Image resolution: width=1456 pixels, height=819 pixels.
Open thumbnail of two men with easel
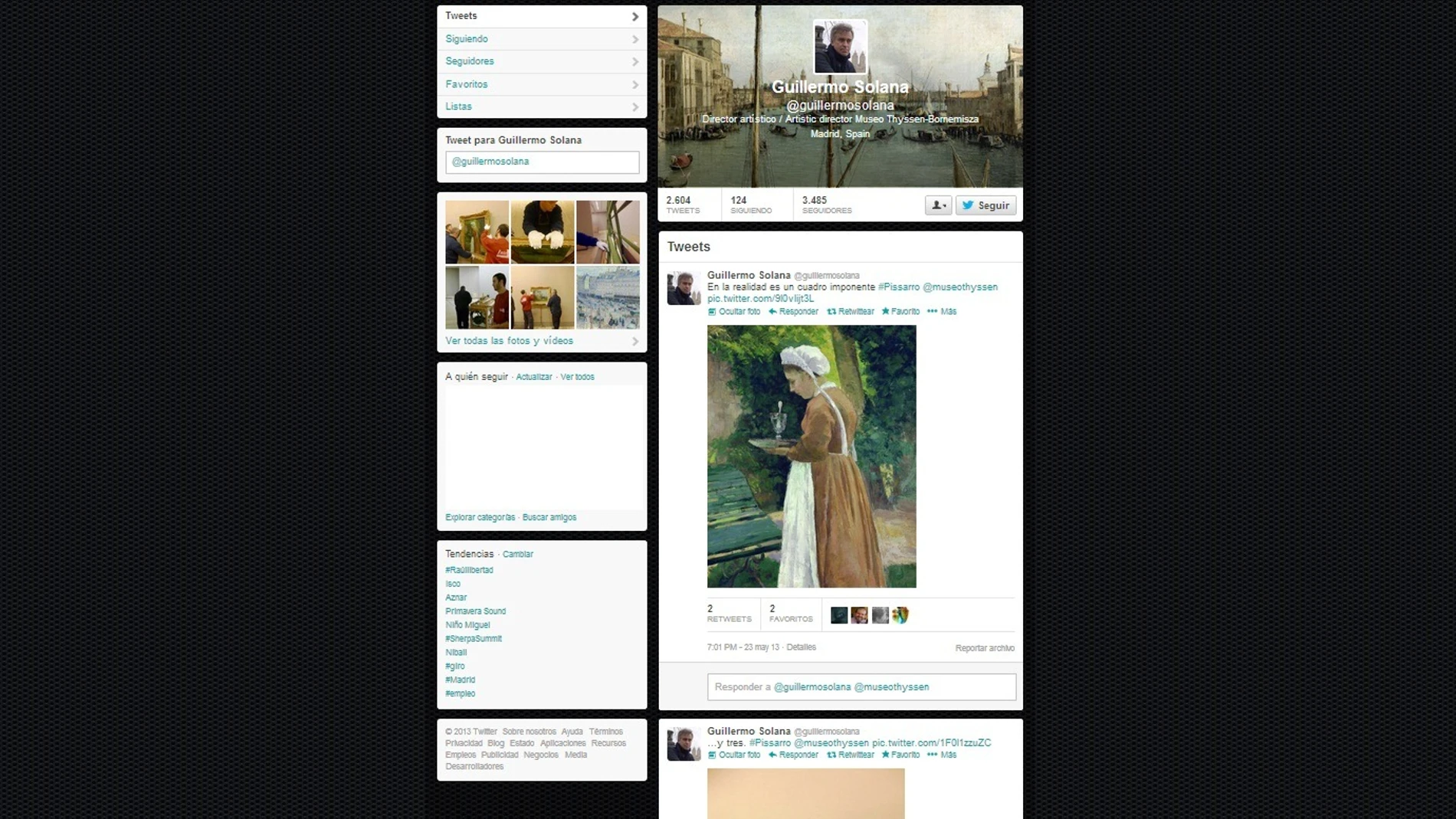[x=477, y=297]
